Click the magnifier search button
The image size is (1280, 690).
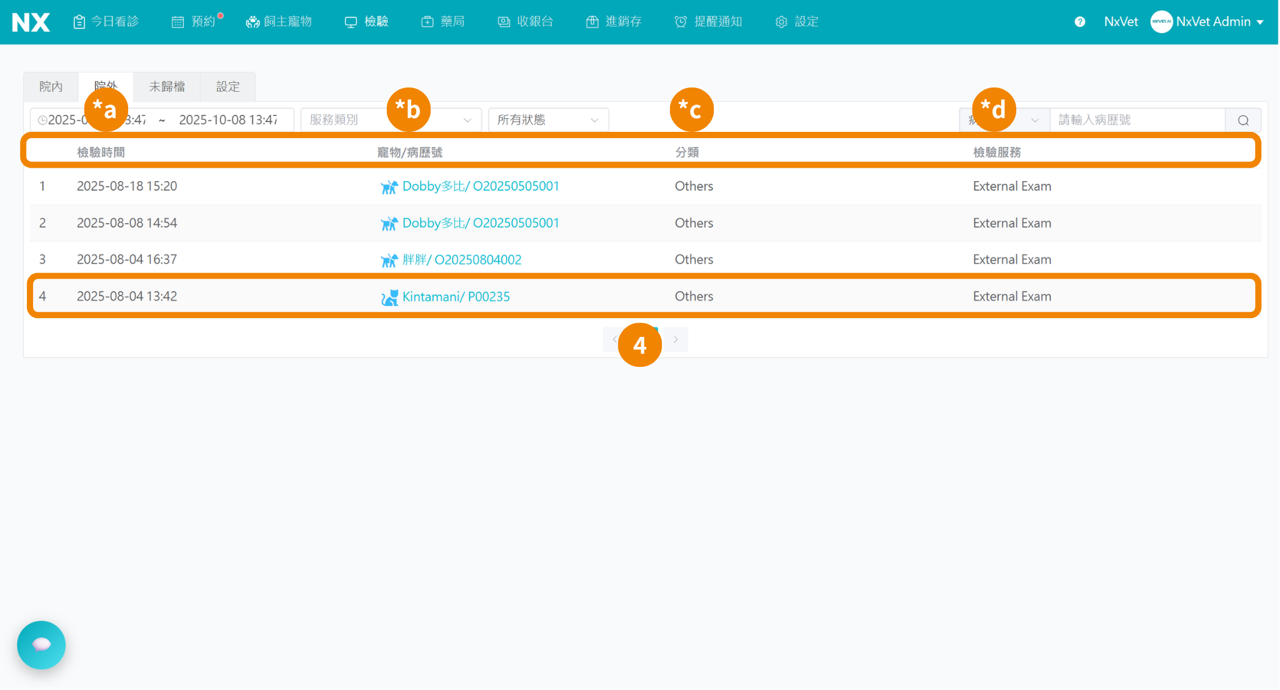click(1243, 120)
